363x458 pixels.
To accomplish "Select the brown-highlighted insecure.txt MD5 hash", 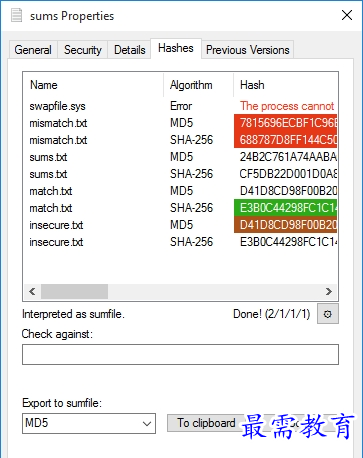I will (285, 225).
